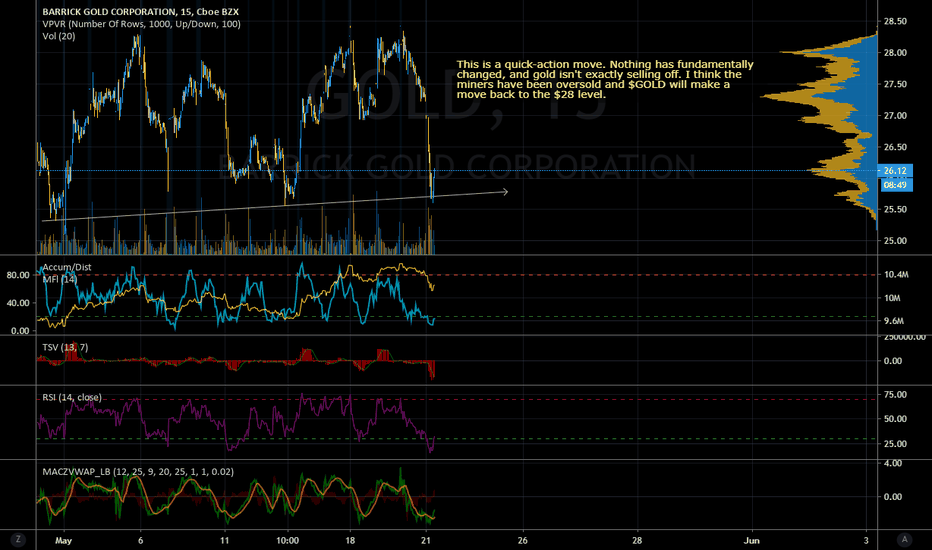This screenshot has width=932, height=550.
Task: Click the RSI (14, close) indicator label
Action: pos(72,397)
